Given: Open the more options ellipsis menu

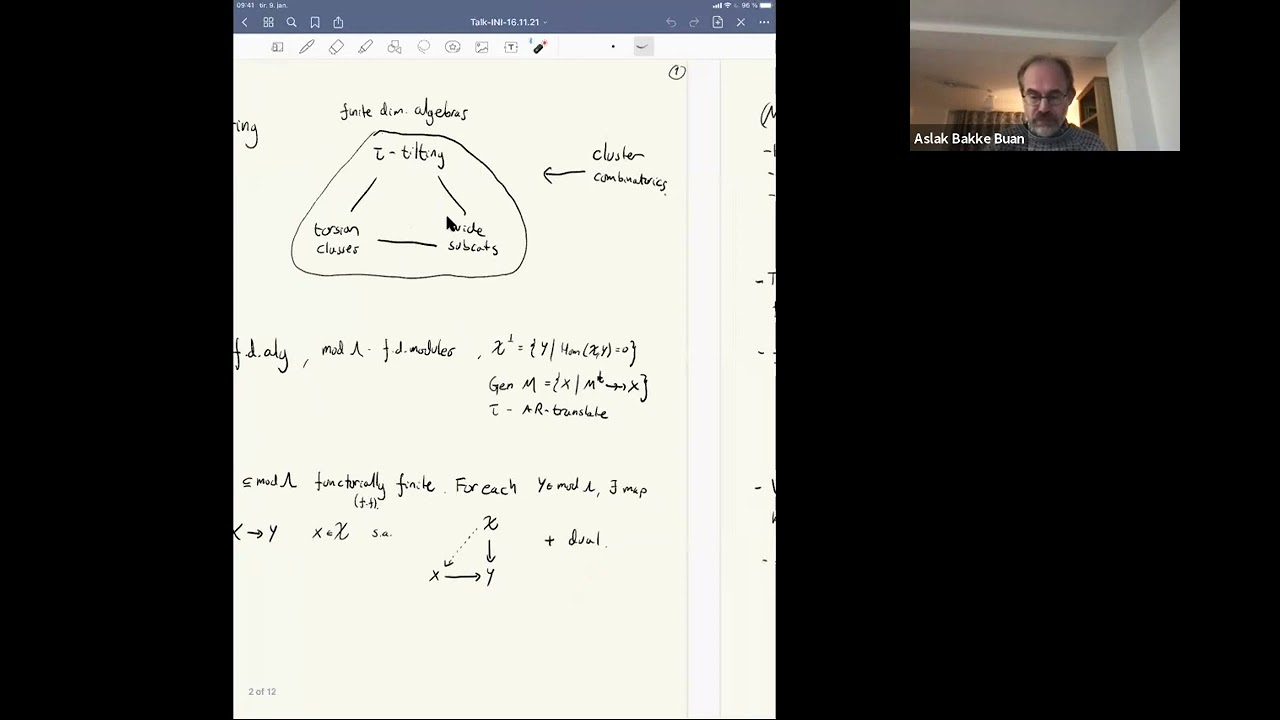Looking at the screenshot, I should [764, 22].
